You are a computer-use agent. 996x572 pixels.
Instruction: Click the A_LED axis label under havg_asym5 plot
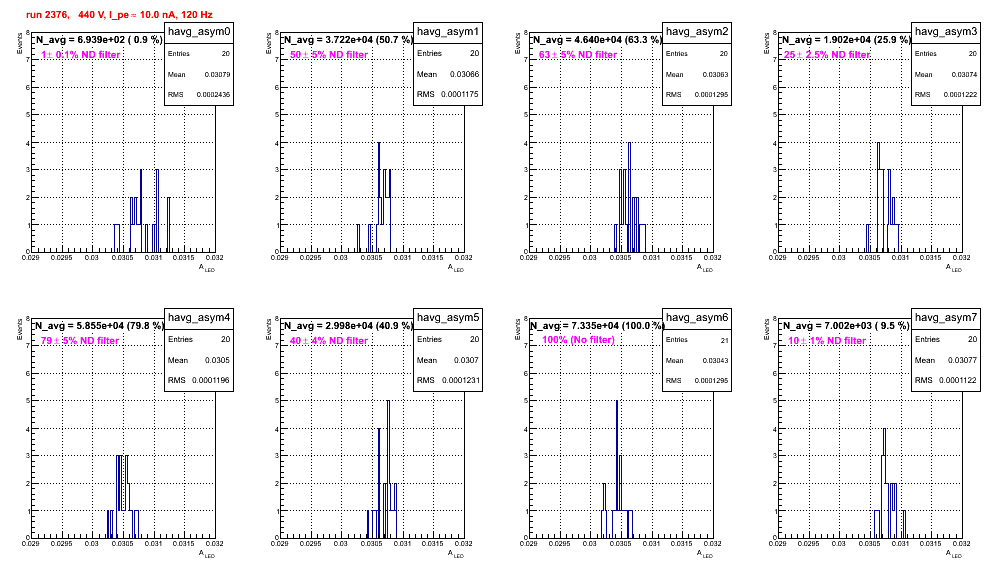click(456, 554)
